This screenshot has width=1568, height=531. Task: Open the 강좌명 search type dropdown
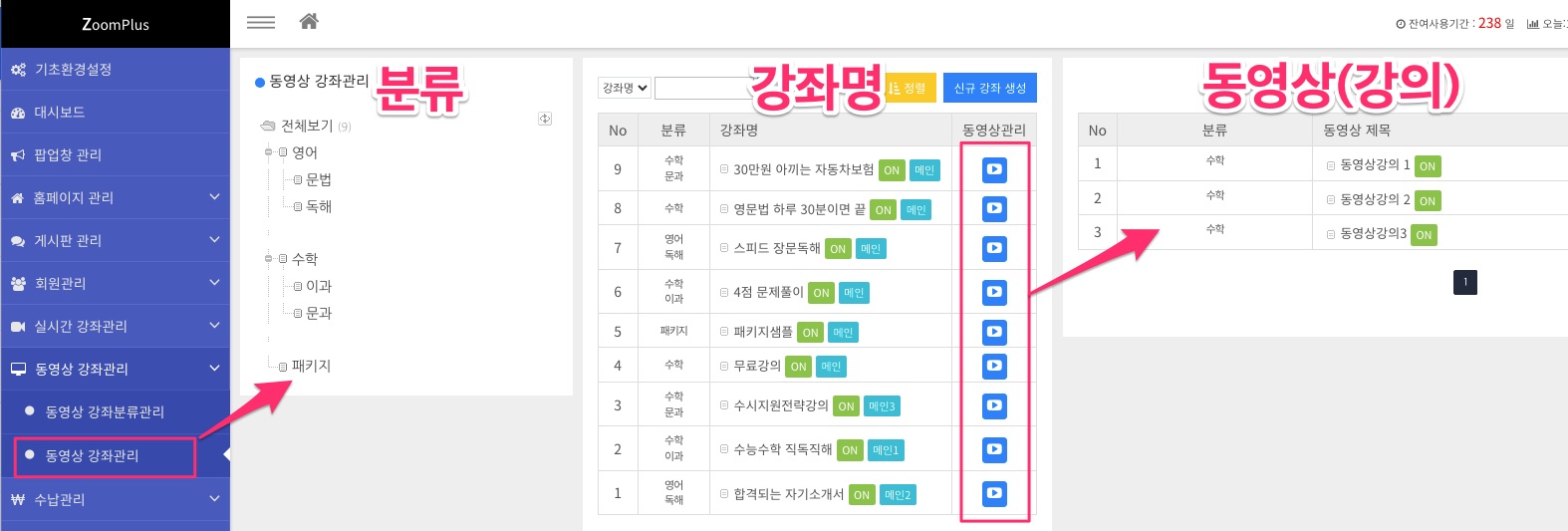(625, 88)
